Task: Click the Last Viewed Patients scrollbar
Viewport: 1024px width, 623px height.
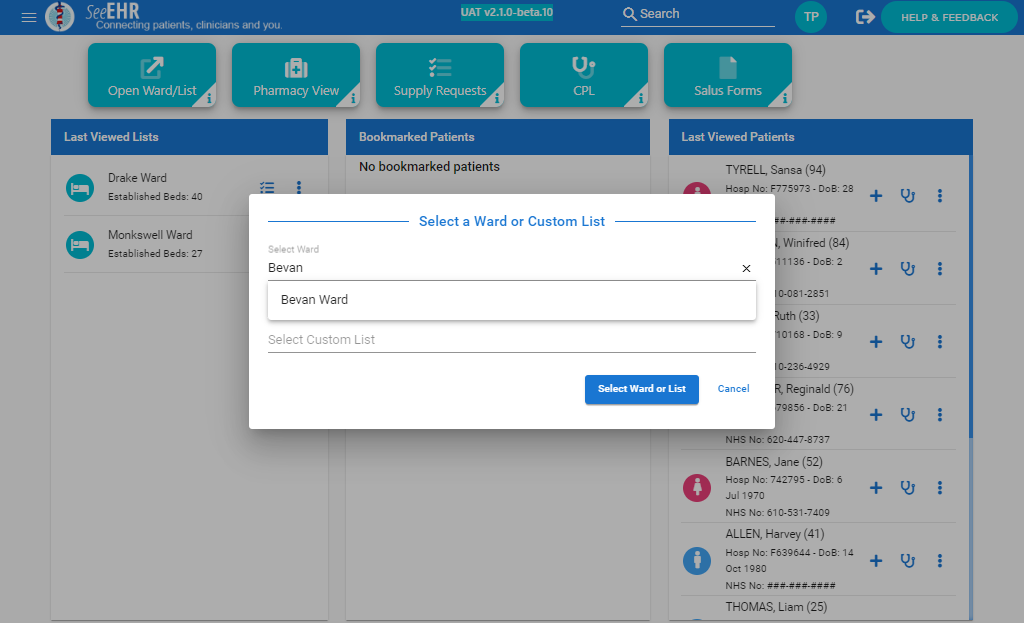Action: (x=971, y=297)
